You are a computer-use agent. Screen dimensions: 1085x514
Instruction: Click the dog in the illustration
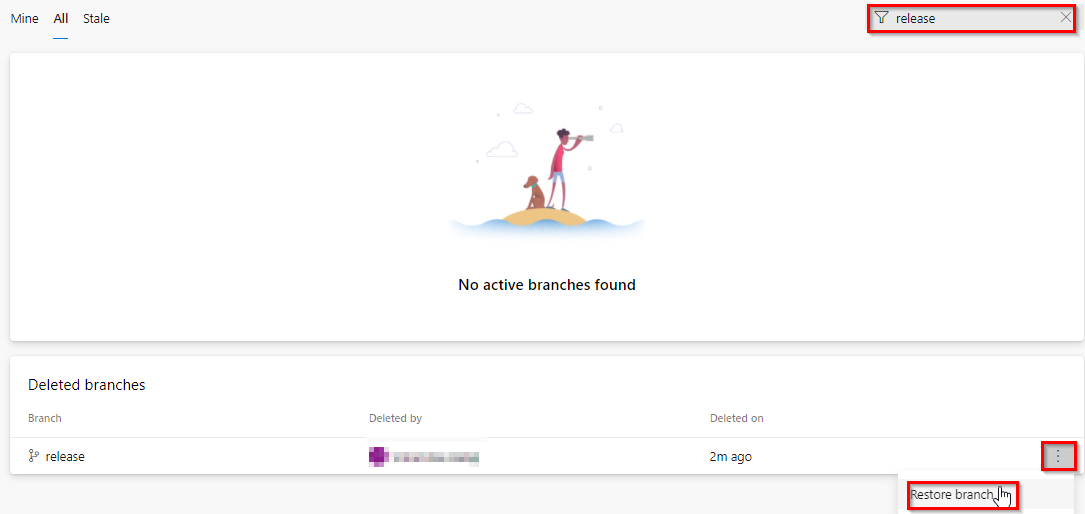534,192
